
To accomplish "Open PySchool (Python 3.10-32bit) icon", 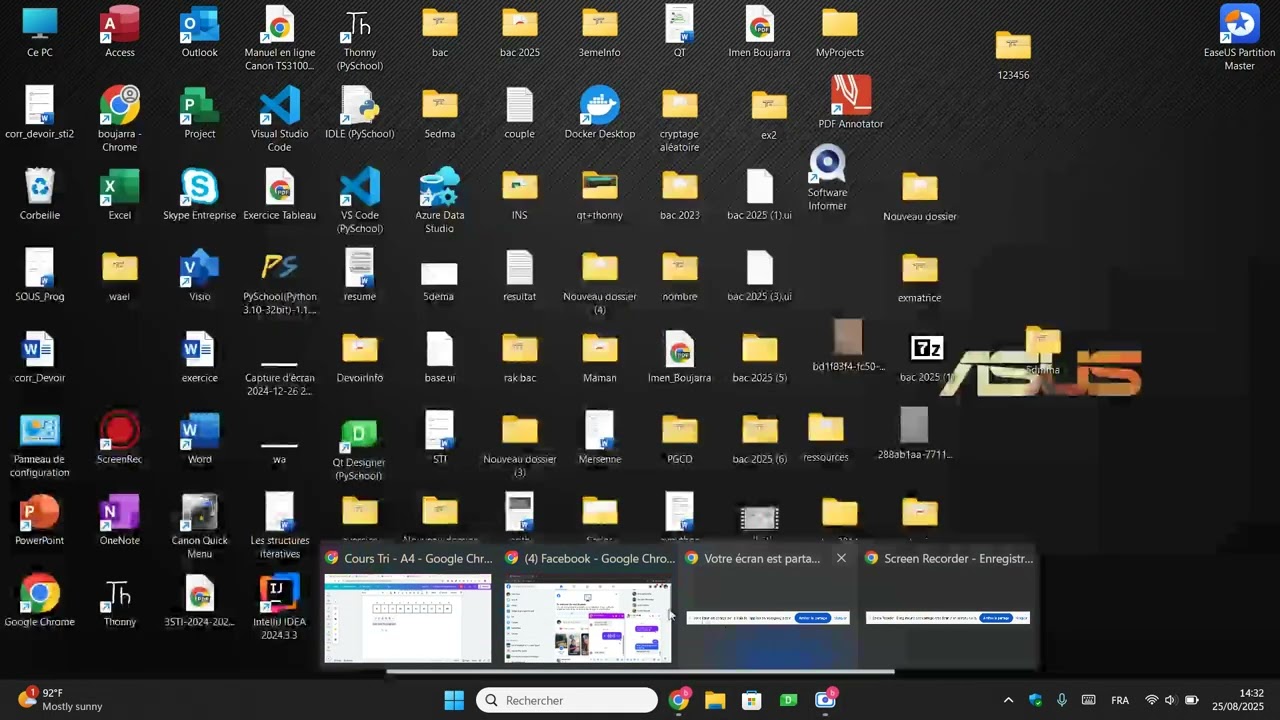I will point(280,282).
